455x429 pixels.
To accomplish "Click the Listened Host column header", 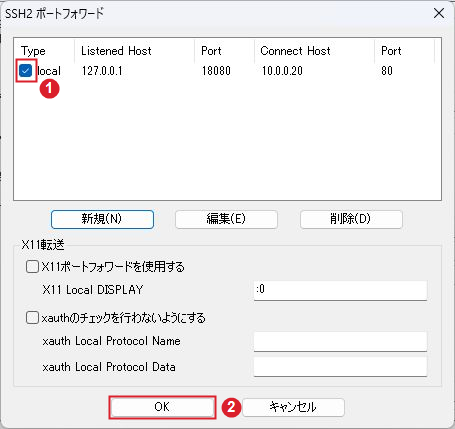I will [x=134, y=51].
